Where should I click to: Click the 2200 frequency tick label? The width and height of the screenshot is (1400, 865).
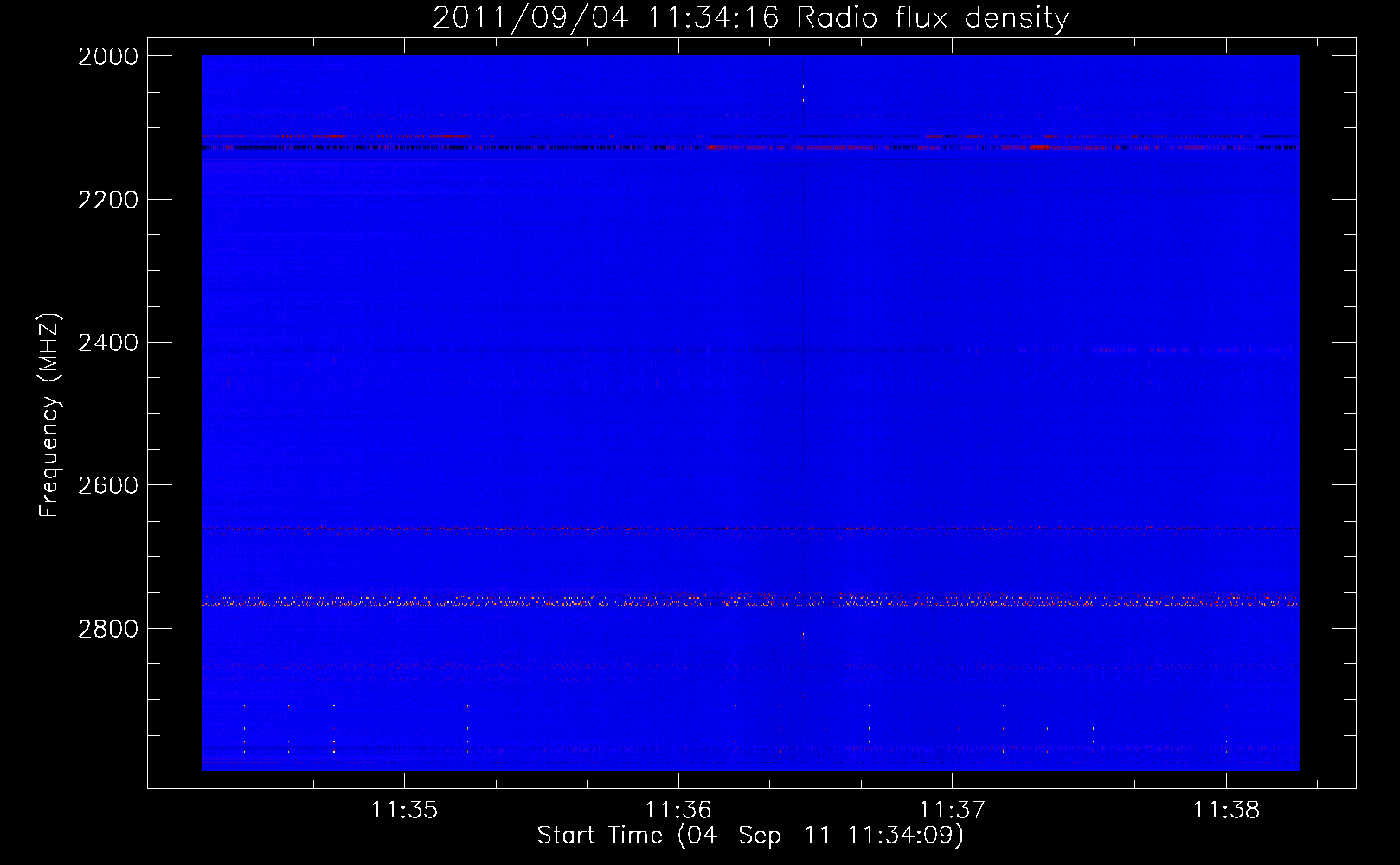point(108,200)
